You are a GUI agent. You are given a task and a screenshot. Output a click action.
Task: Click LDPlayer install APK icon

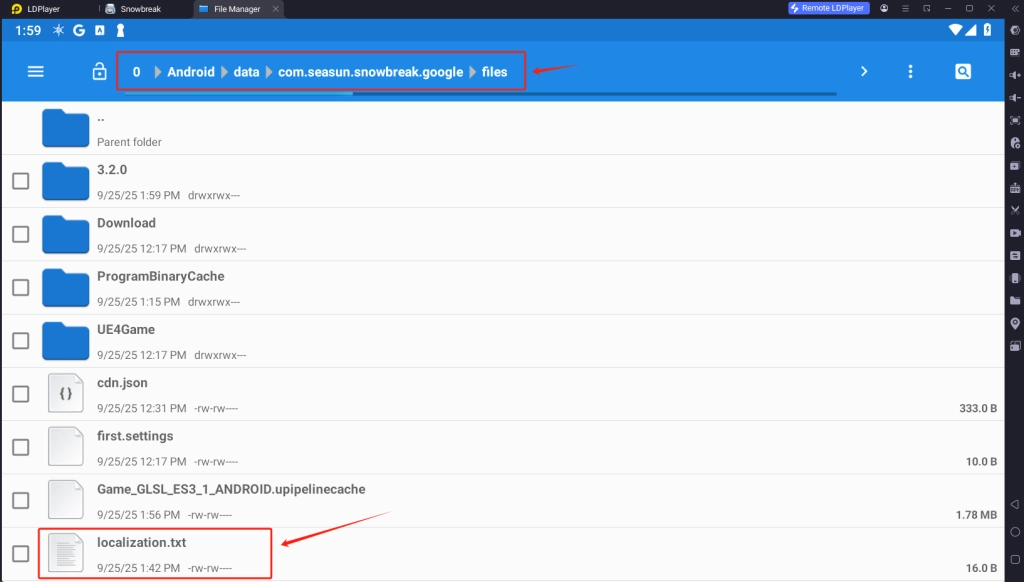point(1014,188)
